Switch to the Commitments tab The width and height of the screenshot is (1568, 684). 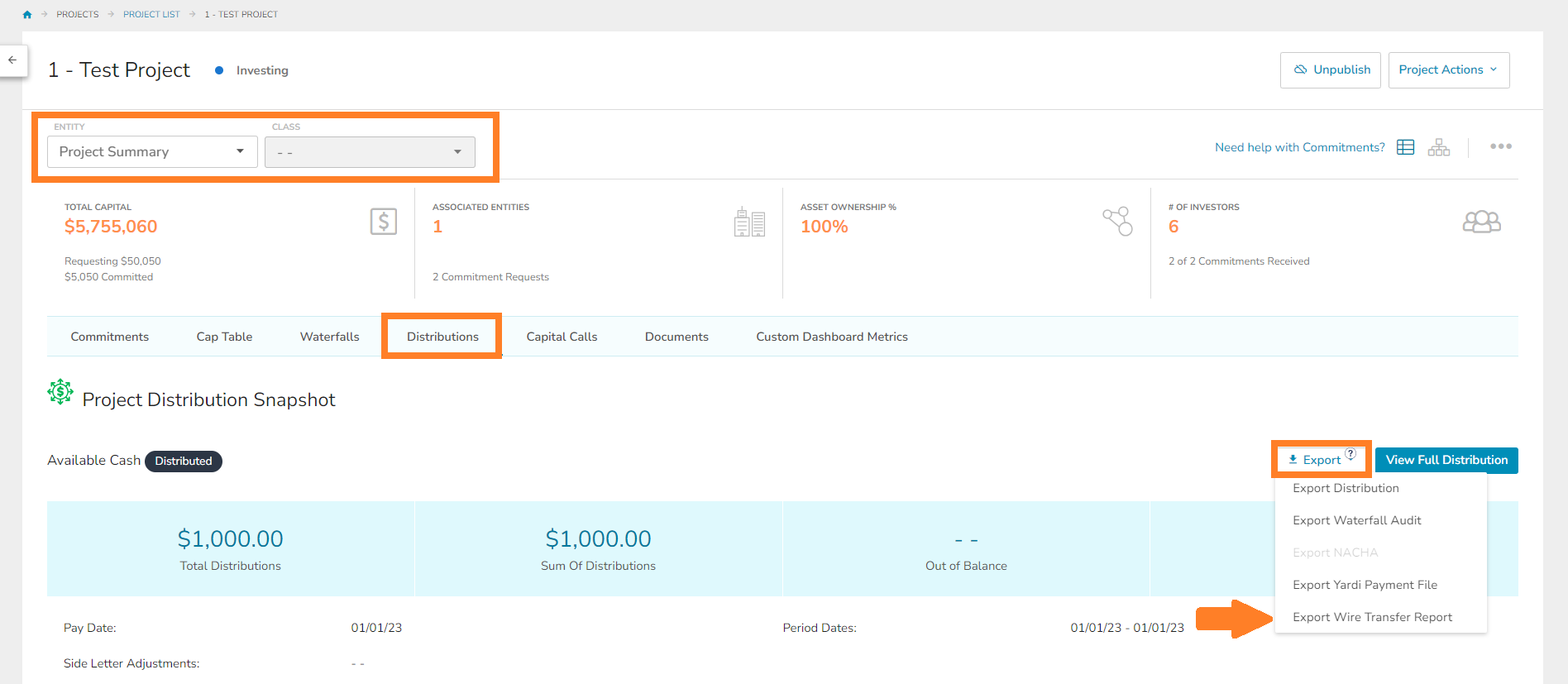point(110,337)
